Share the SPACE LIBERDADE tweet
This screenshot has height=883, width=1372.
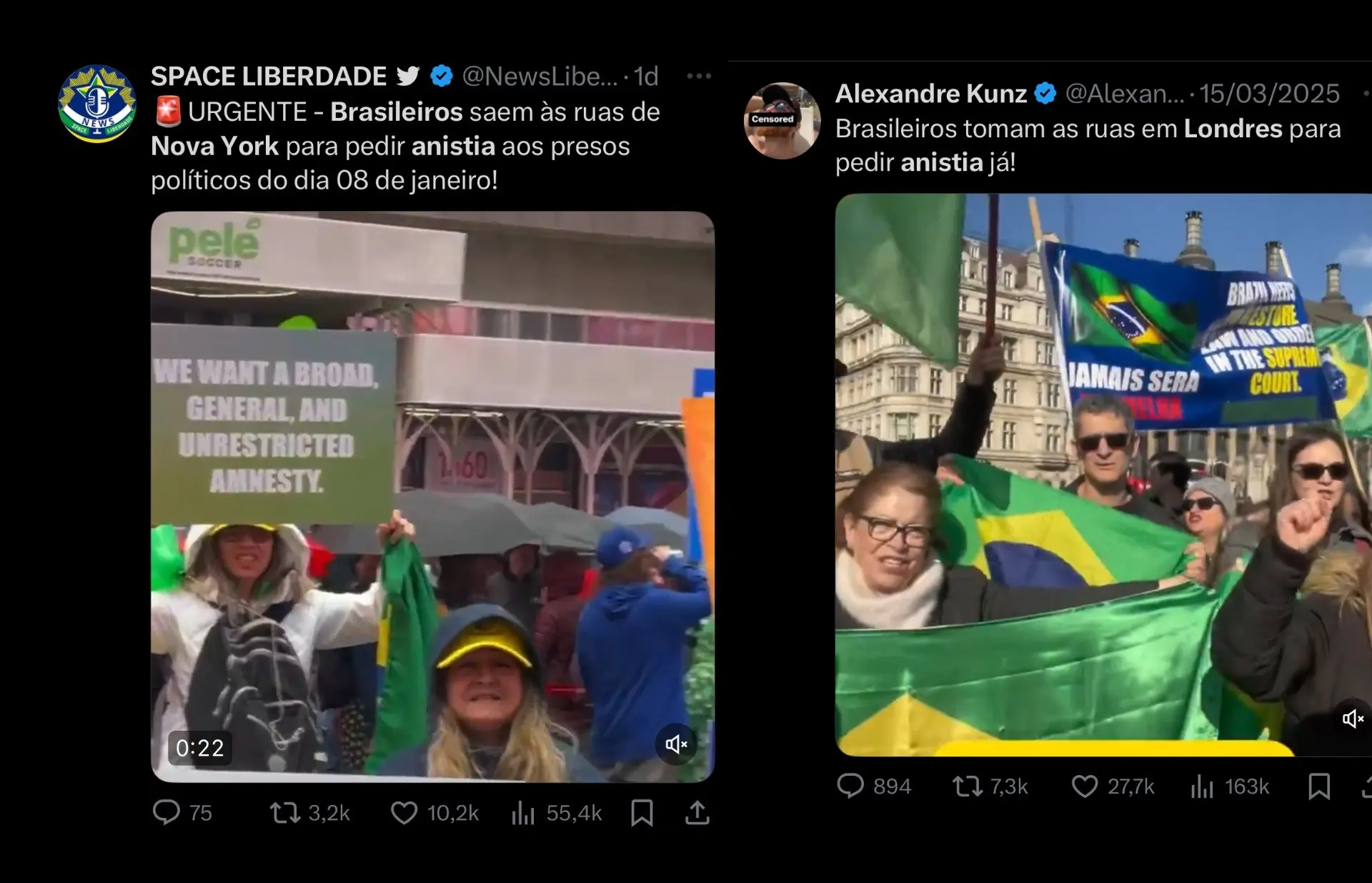coord(697,813)
